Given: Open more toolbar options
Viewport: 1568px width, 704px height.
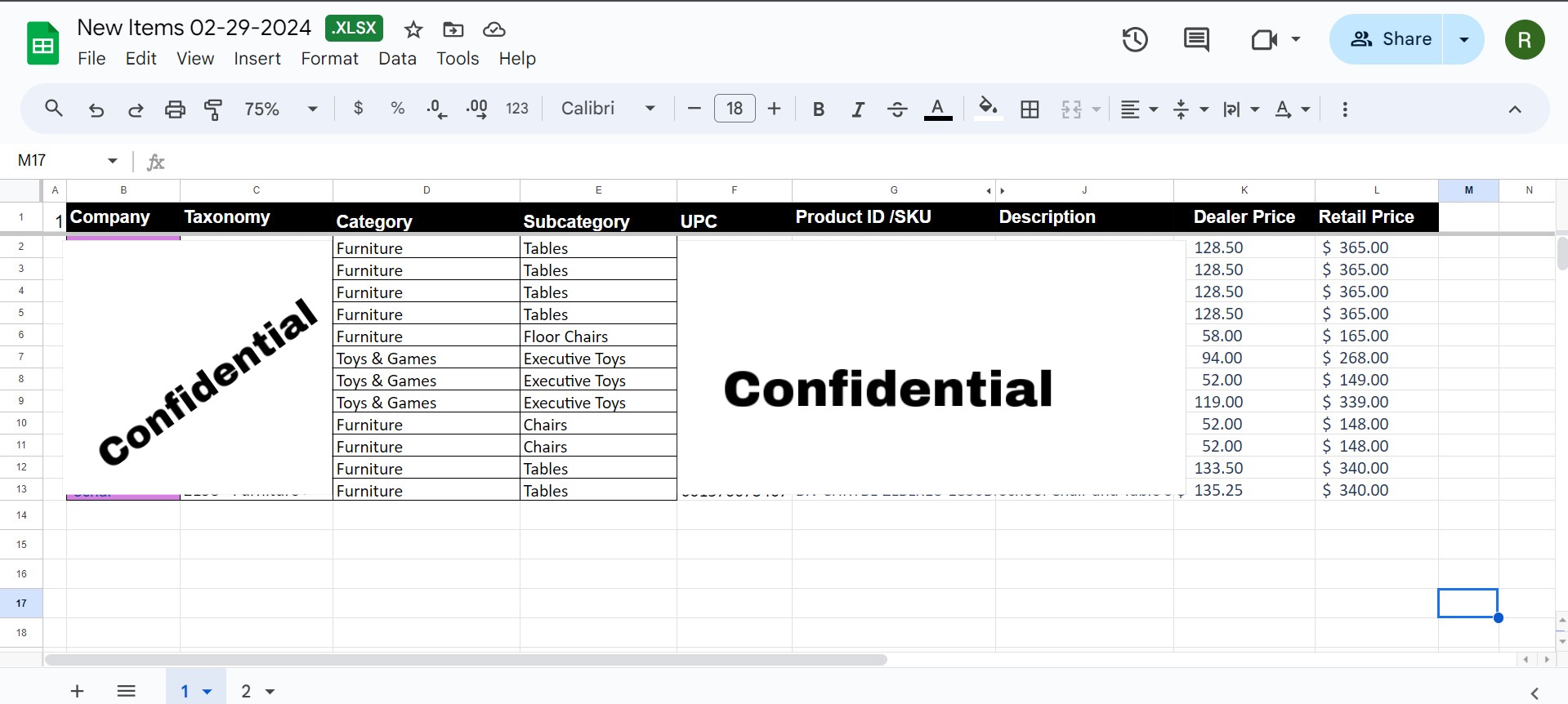Looking at the screenshot, I should 1345,109.
